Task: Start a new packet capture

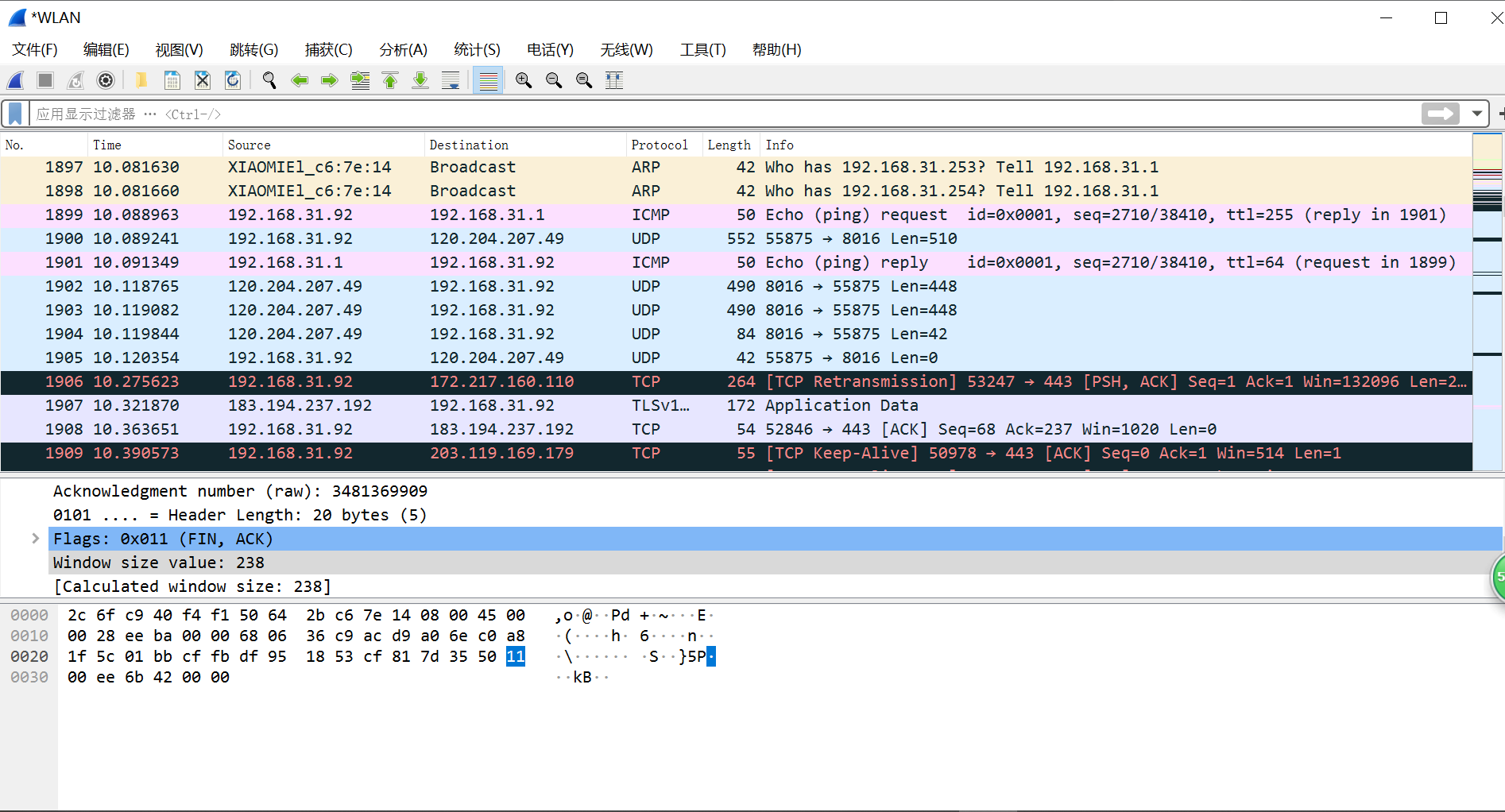Action: pos(14,80)
